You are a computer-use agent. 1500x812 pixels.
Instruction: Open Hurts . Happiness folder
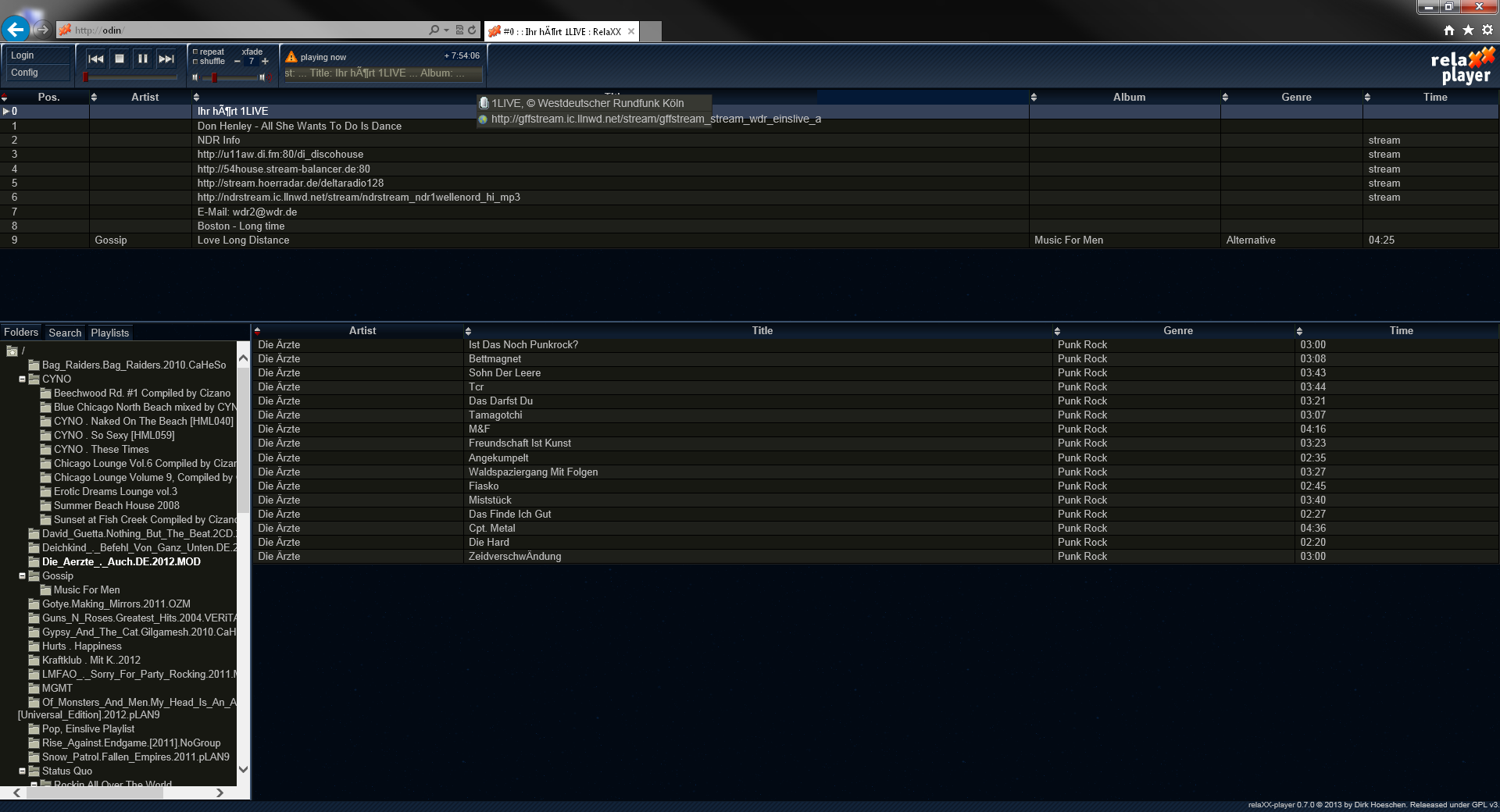tap(82, 646)
